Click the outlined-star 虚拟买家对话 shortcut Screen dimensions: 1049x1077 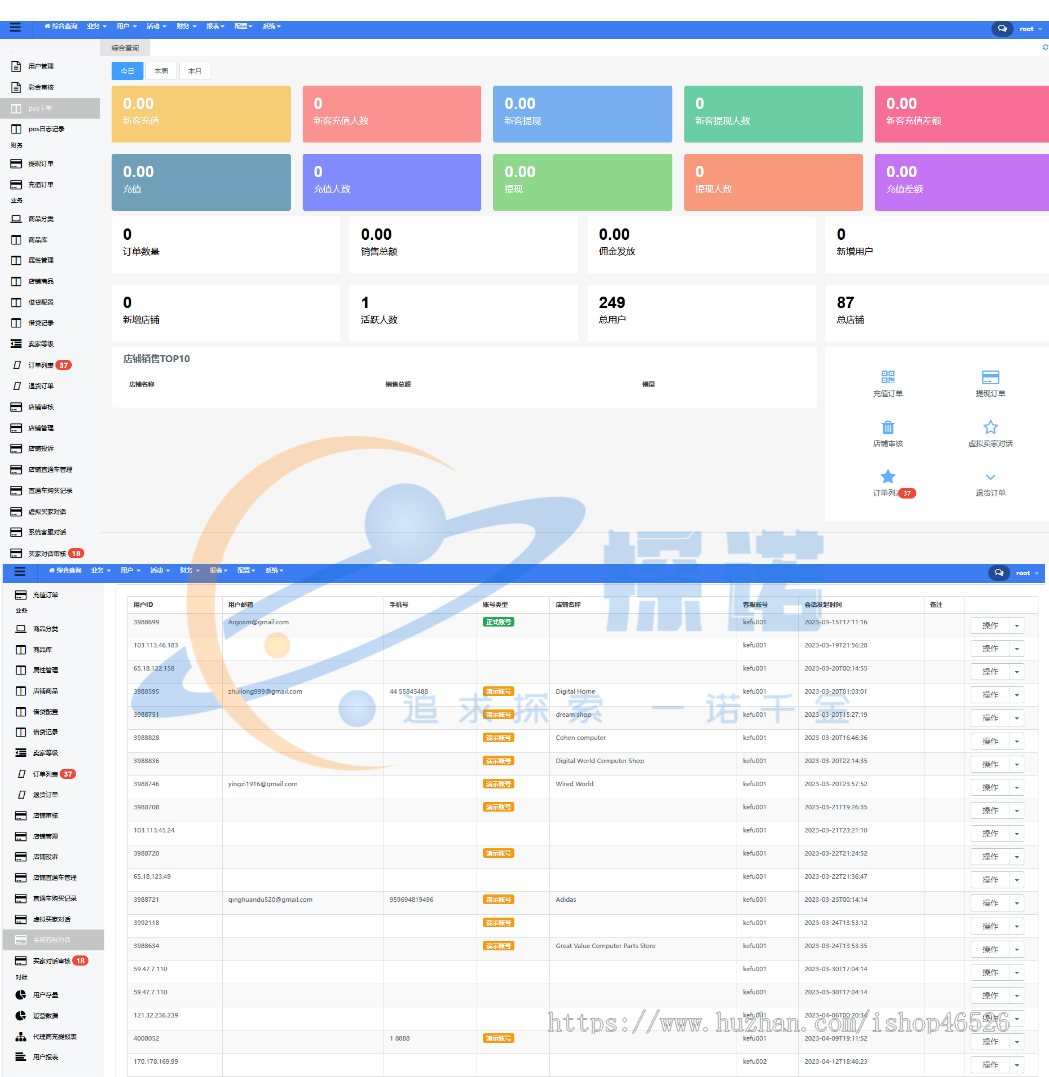coord(990,427)
